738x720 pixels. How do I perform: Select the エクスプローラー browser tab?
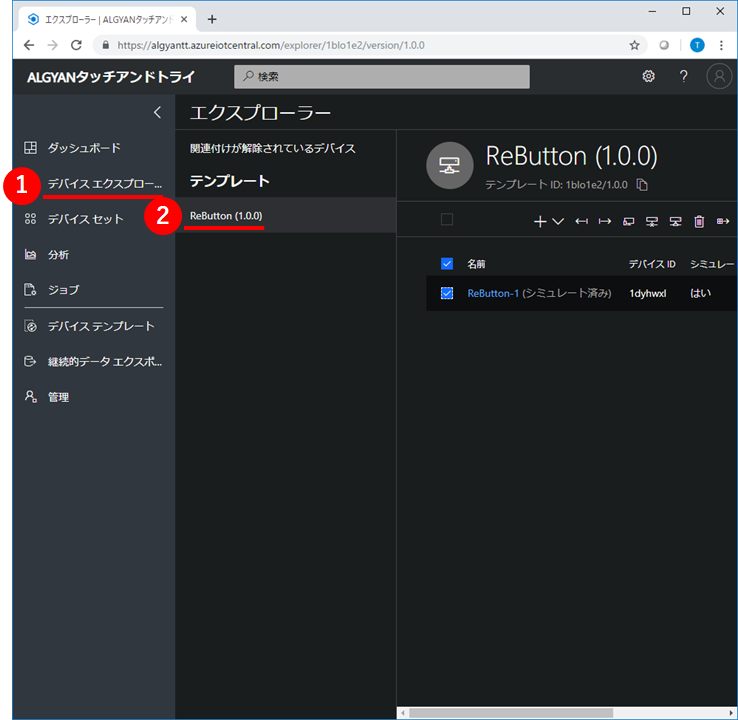click(107, 19)
